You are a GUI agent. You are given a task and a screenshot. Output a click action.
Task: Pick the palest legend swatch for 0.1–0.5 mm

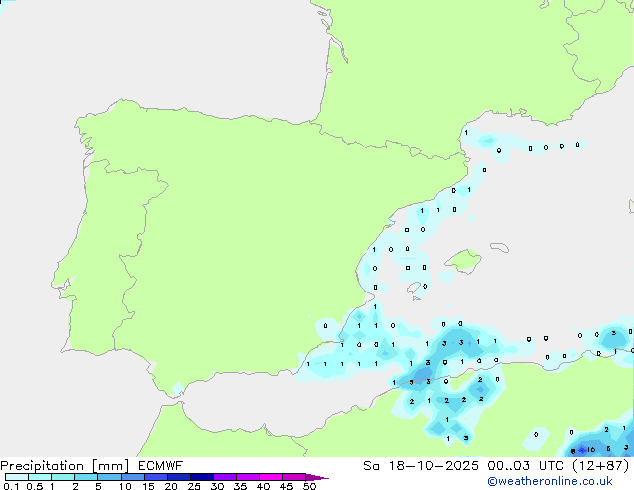click(17, 477)
